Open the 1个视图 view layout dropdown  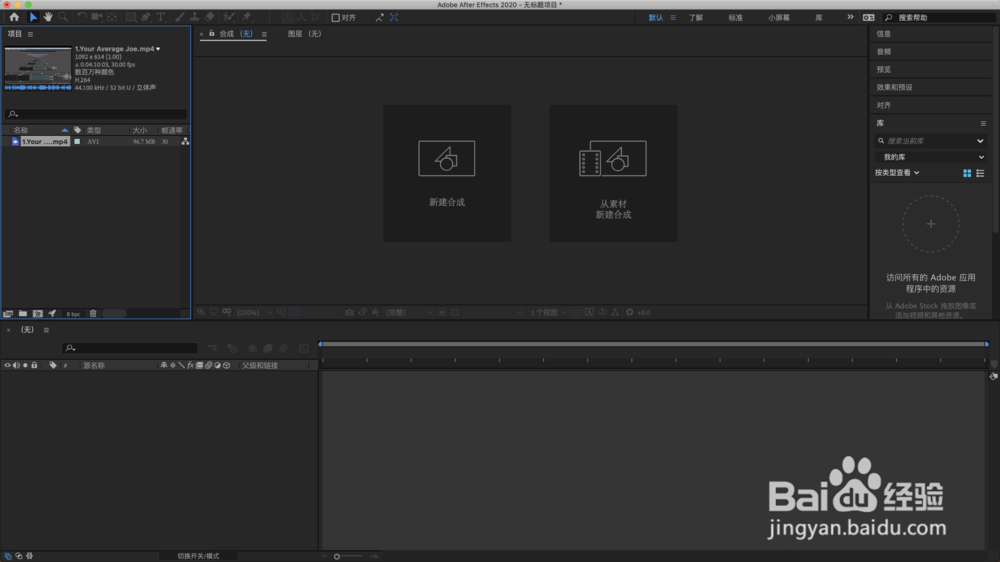pos(548,313)
